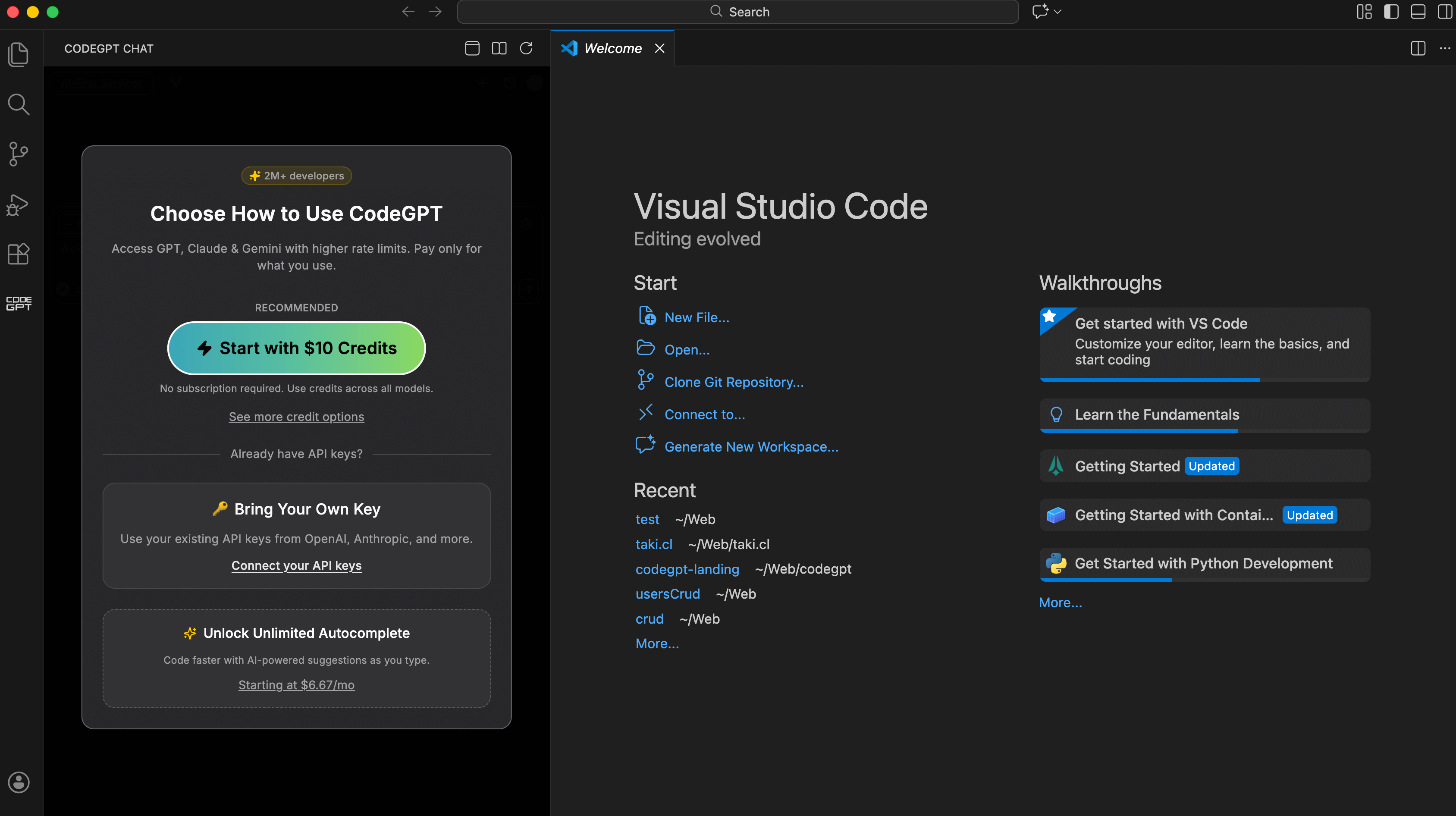The height and width of the screenshot is (816, 1456).
Task: Expand More walkthroughs
Action: (1060, 603)
